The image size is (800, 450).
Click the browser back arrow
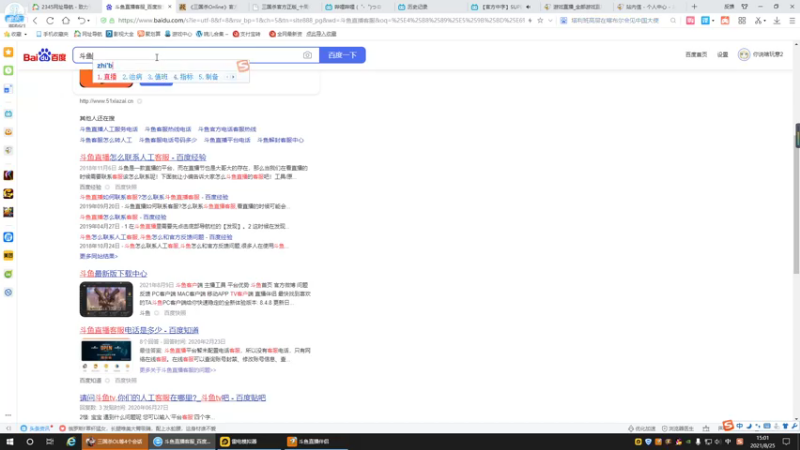pyautogui.click(x=35, y=21)
